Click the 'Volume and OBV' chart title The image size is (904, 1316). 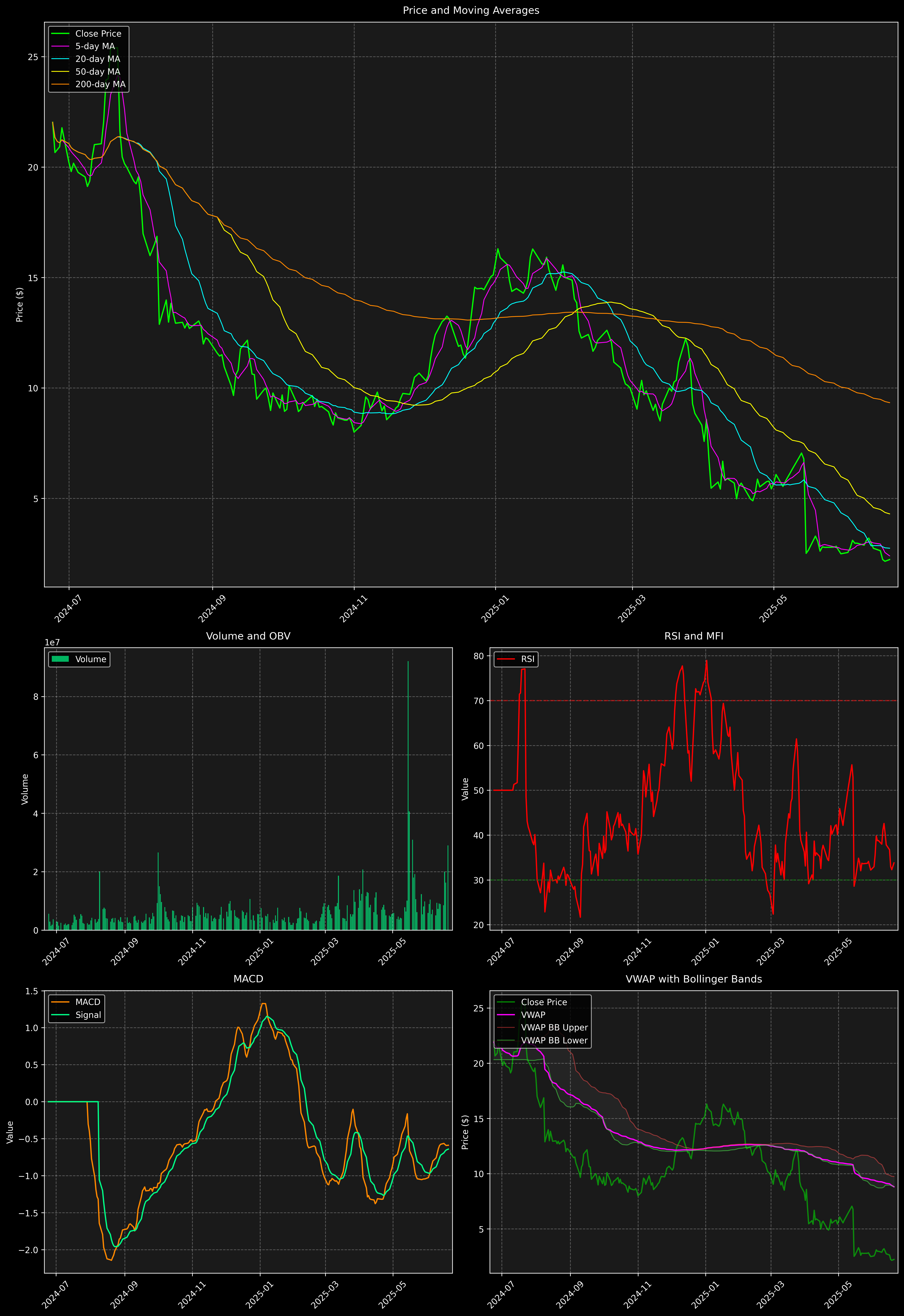click(248, 636)
